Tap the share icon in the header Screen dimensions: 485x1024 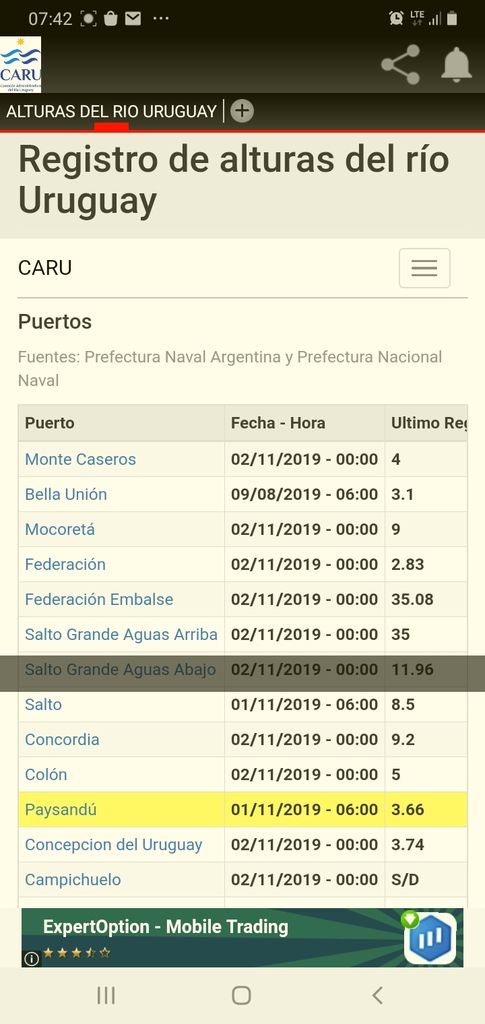(x=401, y=65)
